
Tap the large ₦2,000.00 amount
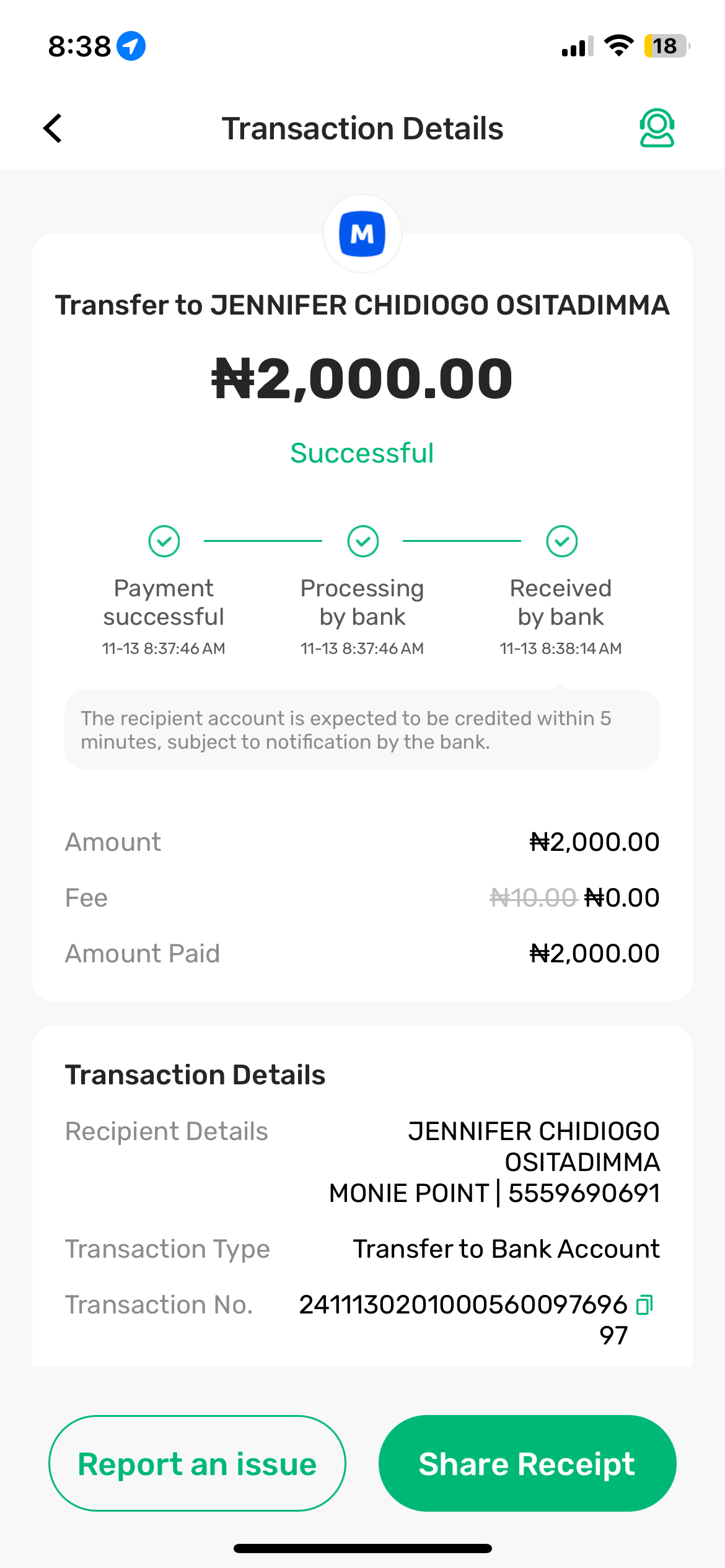click(362, 378)
